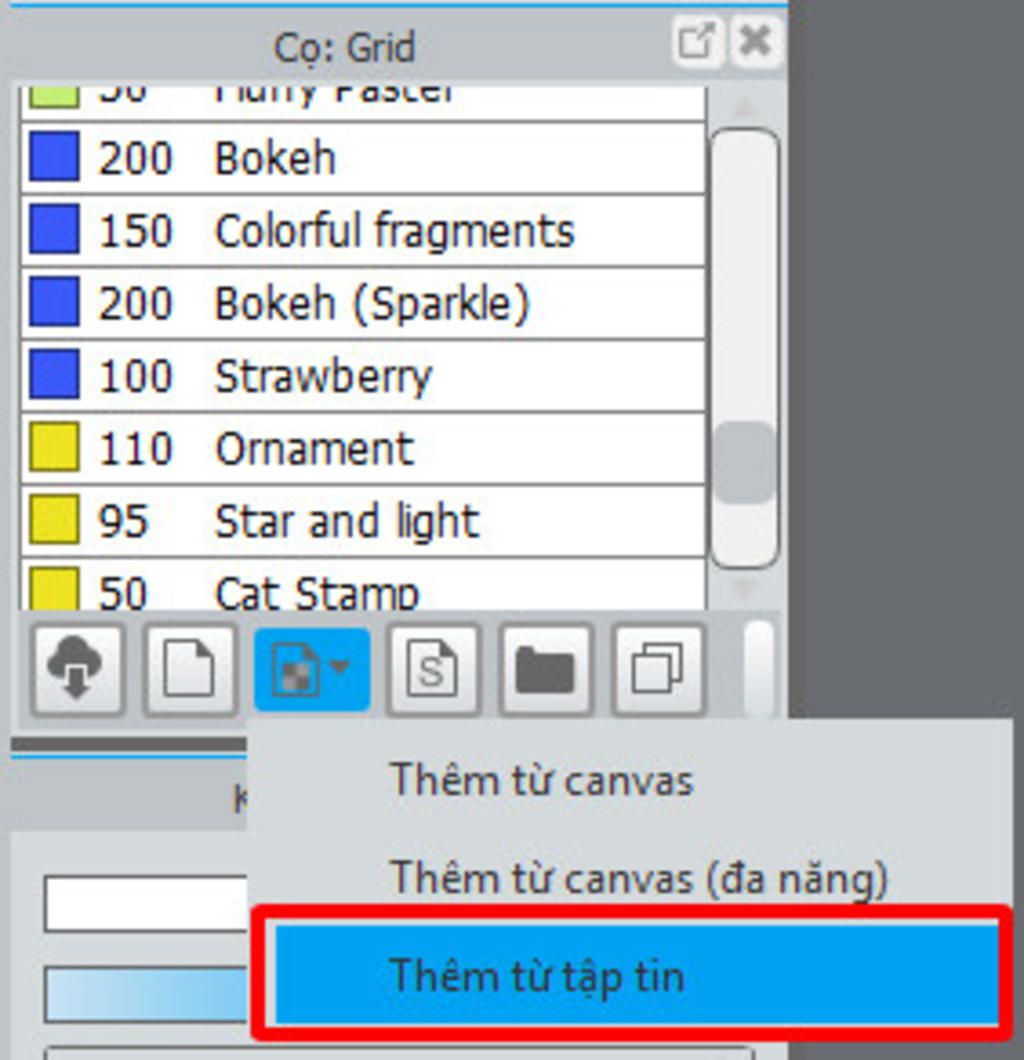Choose the Strawberry brush
1024x1060 pixels.
363,376
